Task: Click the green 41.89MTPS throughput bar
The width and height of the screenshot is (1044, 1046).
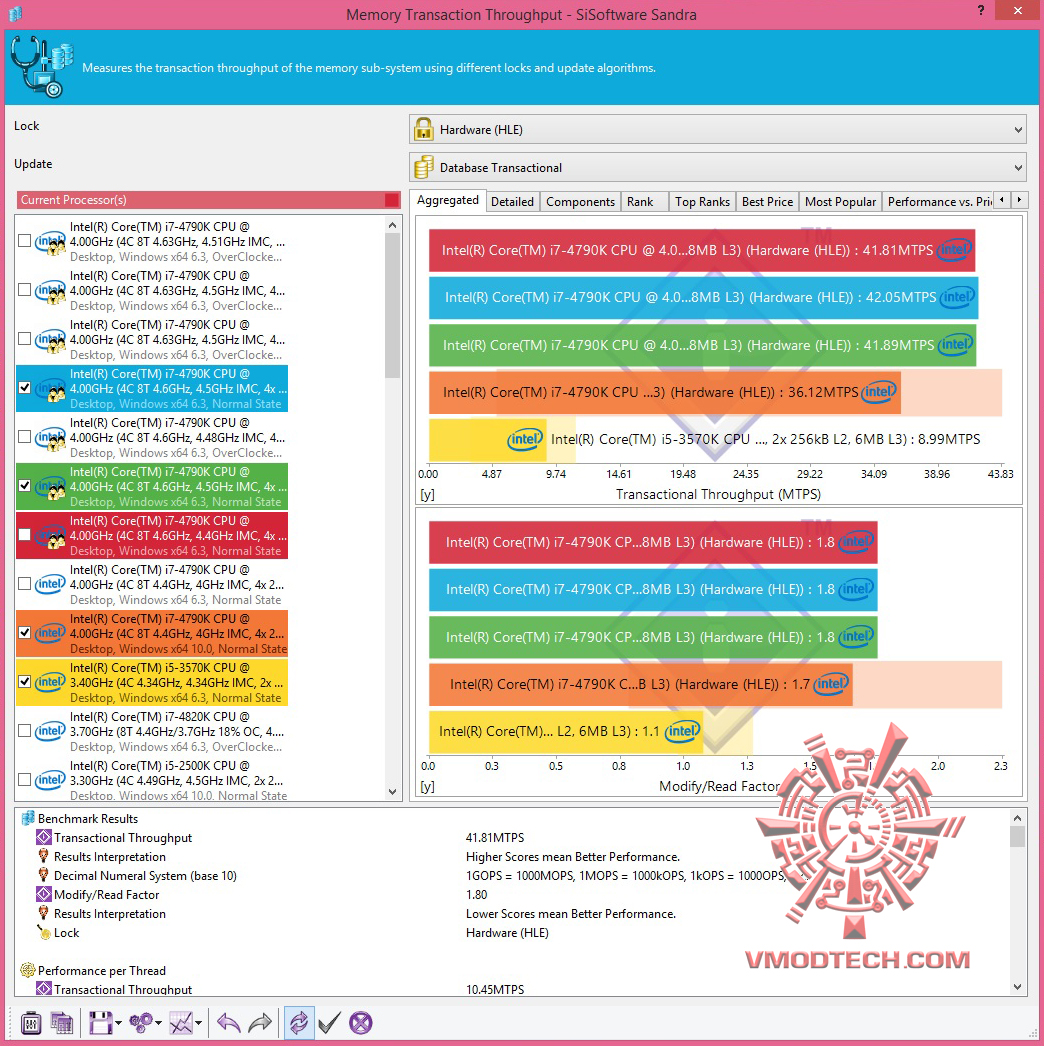Action: tap(702, 345)
